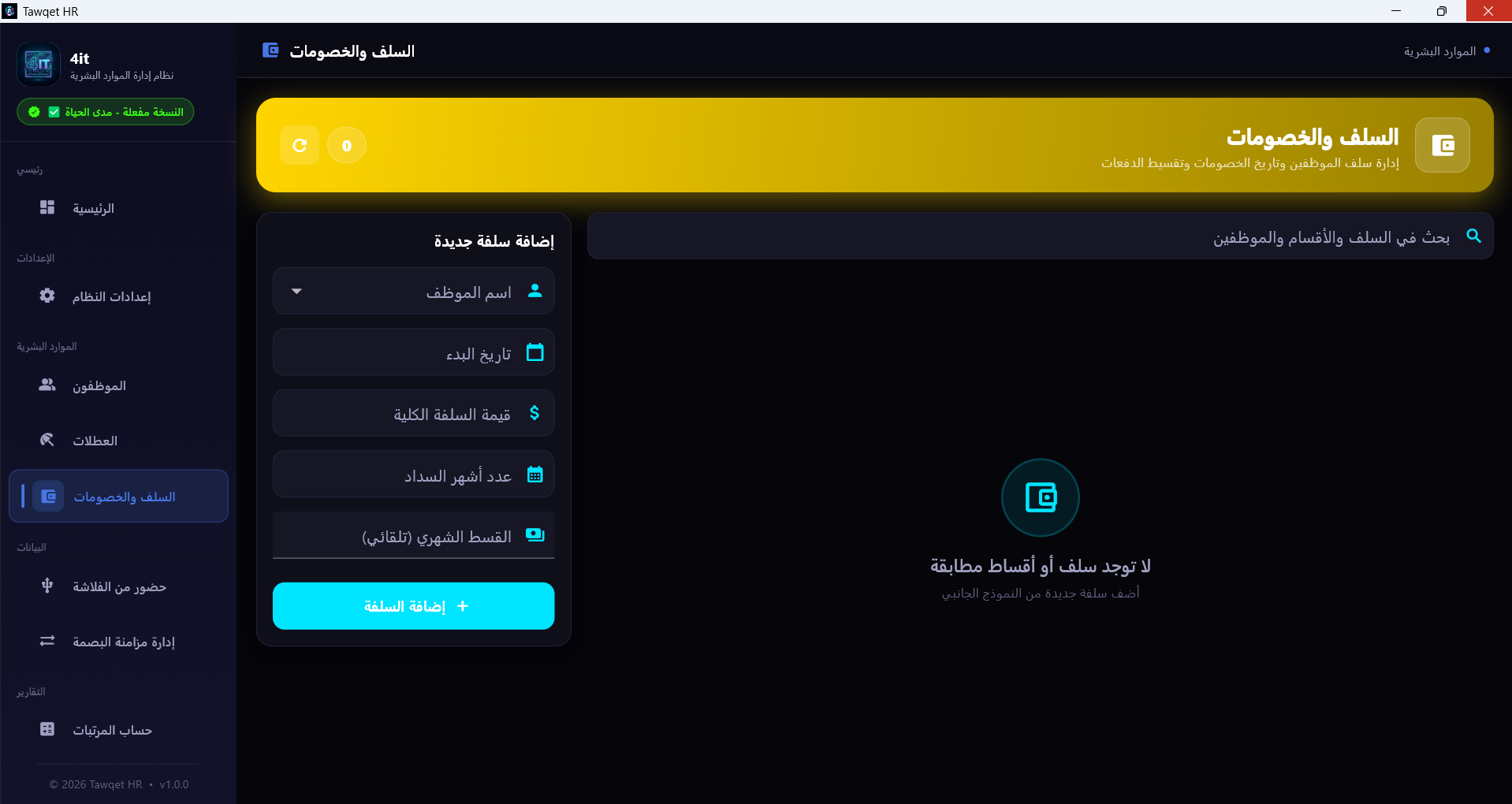Viewport: 1512px width, 804px height.
Task: Click dollar icon in قيمة السلفة الكلية field
Action: click(x=534, y=413)
